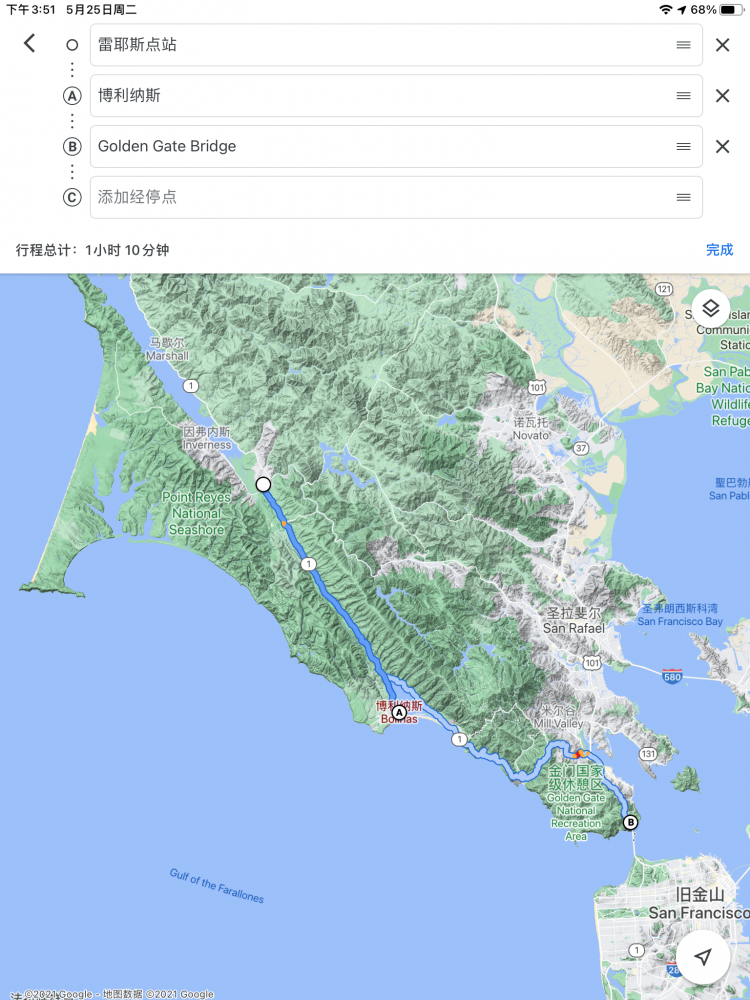Tap the current location arrow button

point(703,957)
